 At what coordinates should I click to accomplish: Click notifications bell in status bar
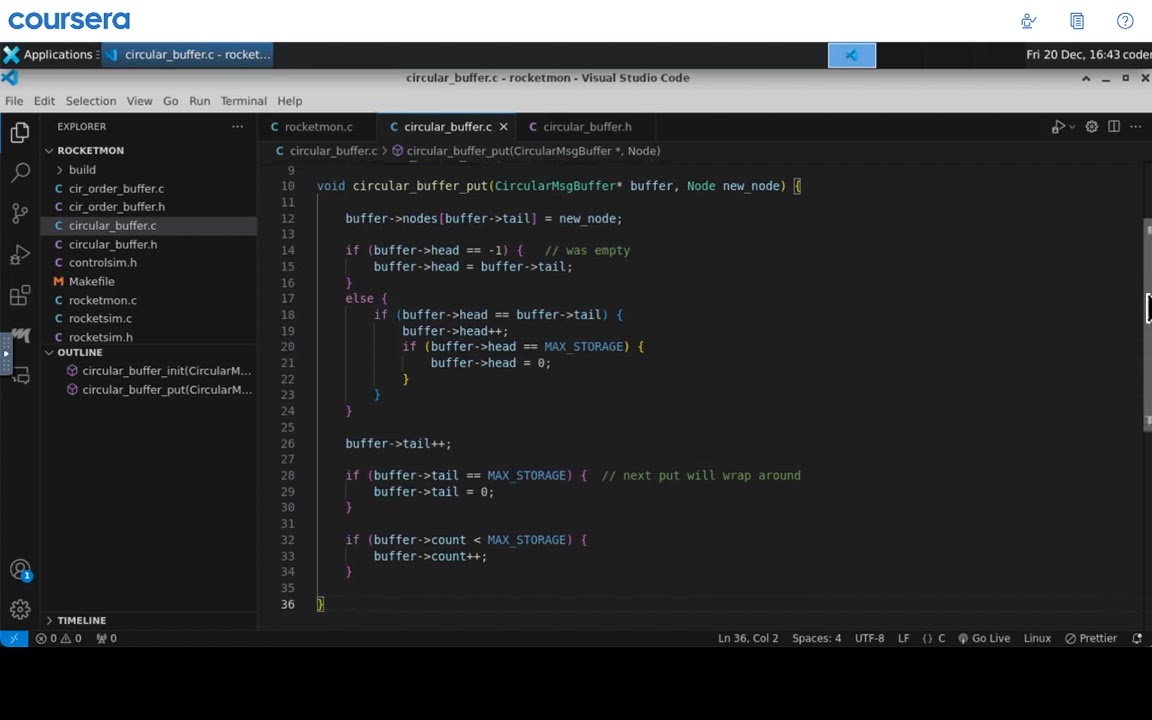[x=1137, y=638]
